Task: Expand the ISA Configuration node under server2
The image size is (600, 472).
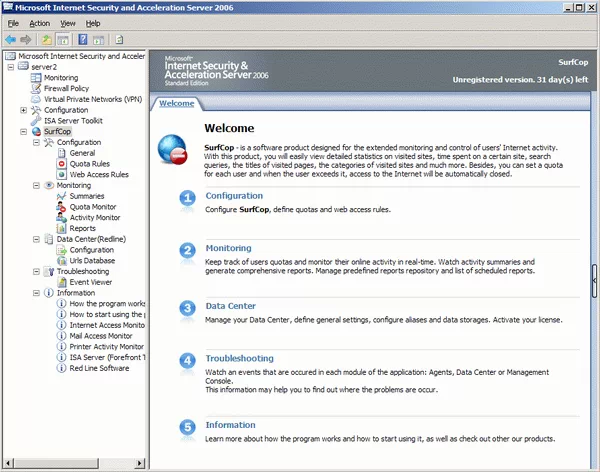Action: (23, 110)
